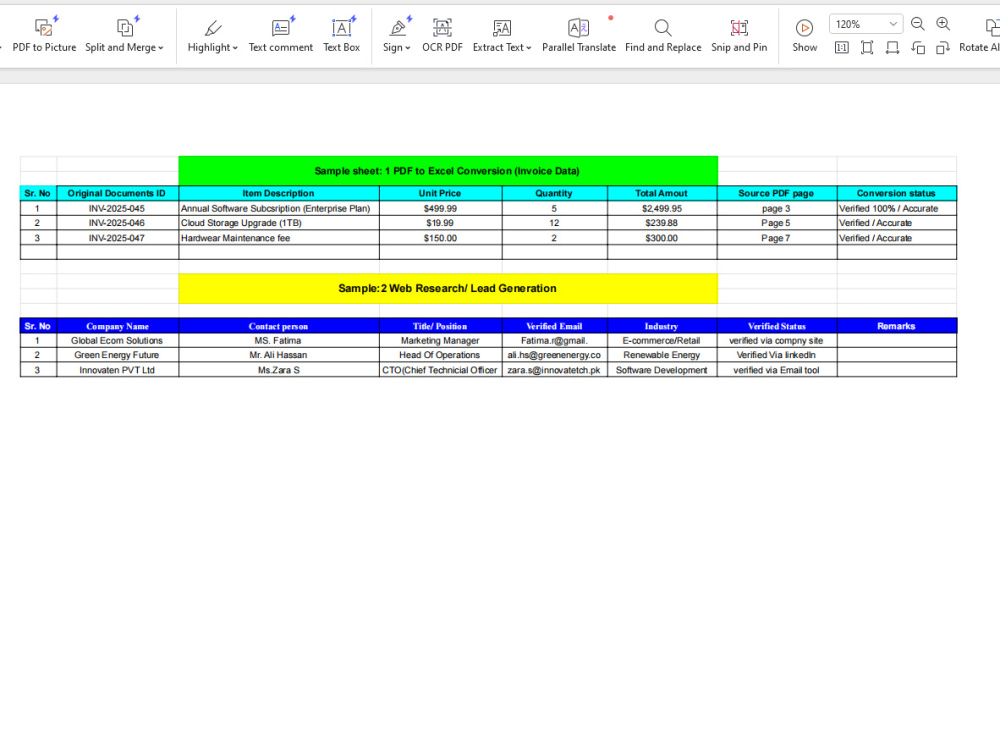The height and width of the screenshot is (750, 1000).
Task: Open the PDF to Picture tool
Action: 44,36
